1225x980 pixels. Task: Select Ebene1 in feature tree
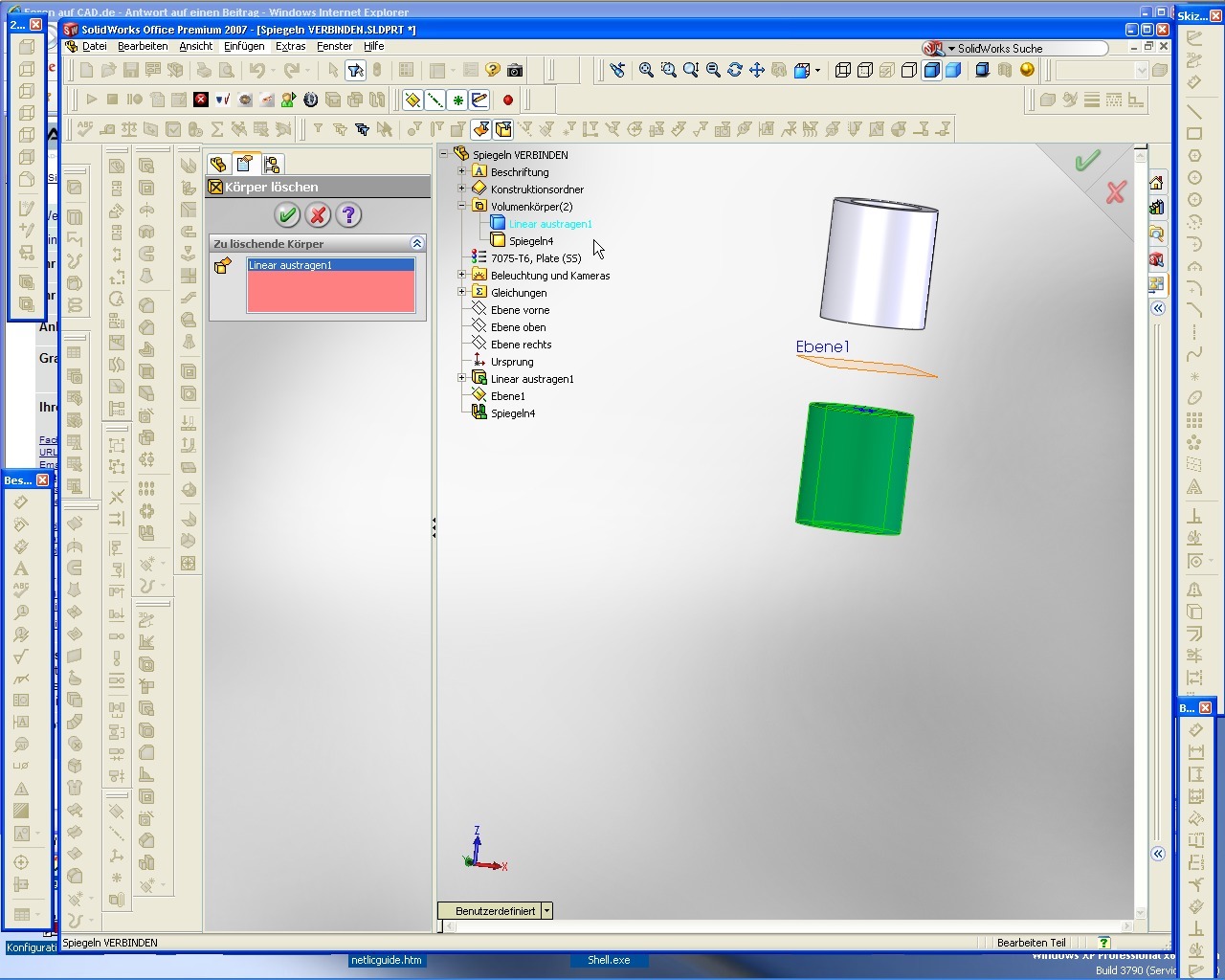(507, 396)
